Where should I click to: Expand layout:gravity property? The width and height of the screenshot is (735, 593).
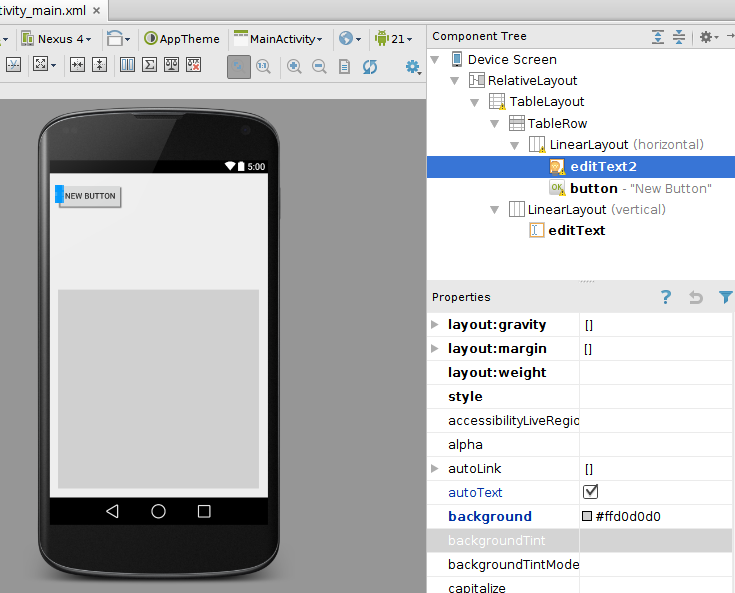pyautogui.click(x=435, y=324)
